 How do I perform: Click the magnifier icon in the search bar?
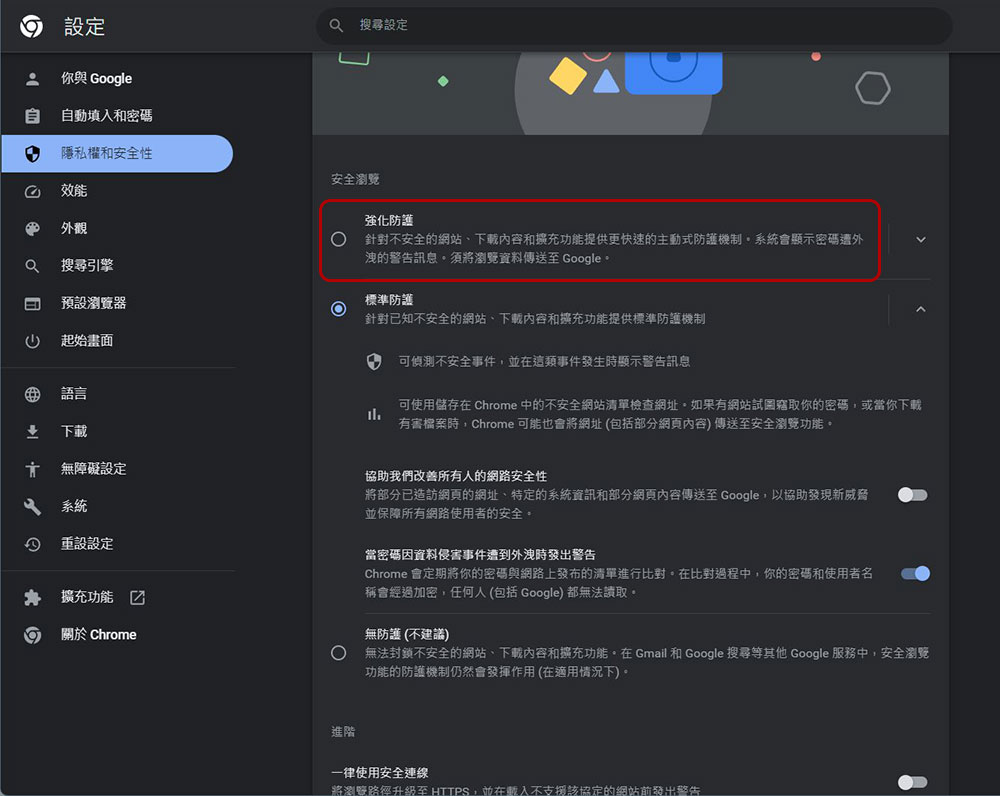pyautogui.click(x=337, y=25)
